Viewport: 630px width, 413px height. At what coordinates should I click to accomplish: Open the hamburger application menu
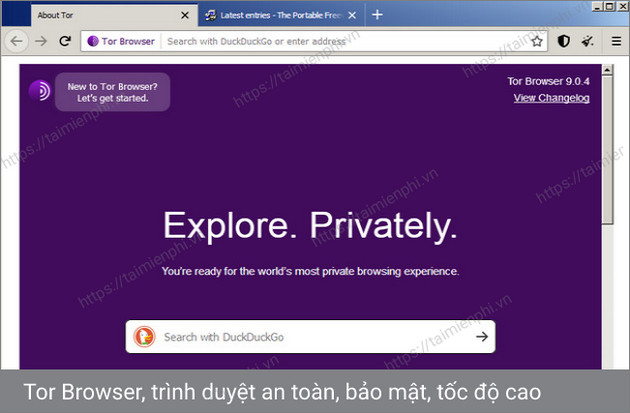(616, 41)
